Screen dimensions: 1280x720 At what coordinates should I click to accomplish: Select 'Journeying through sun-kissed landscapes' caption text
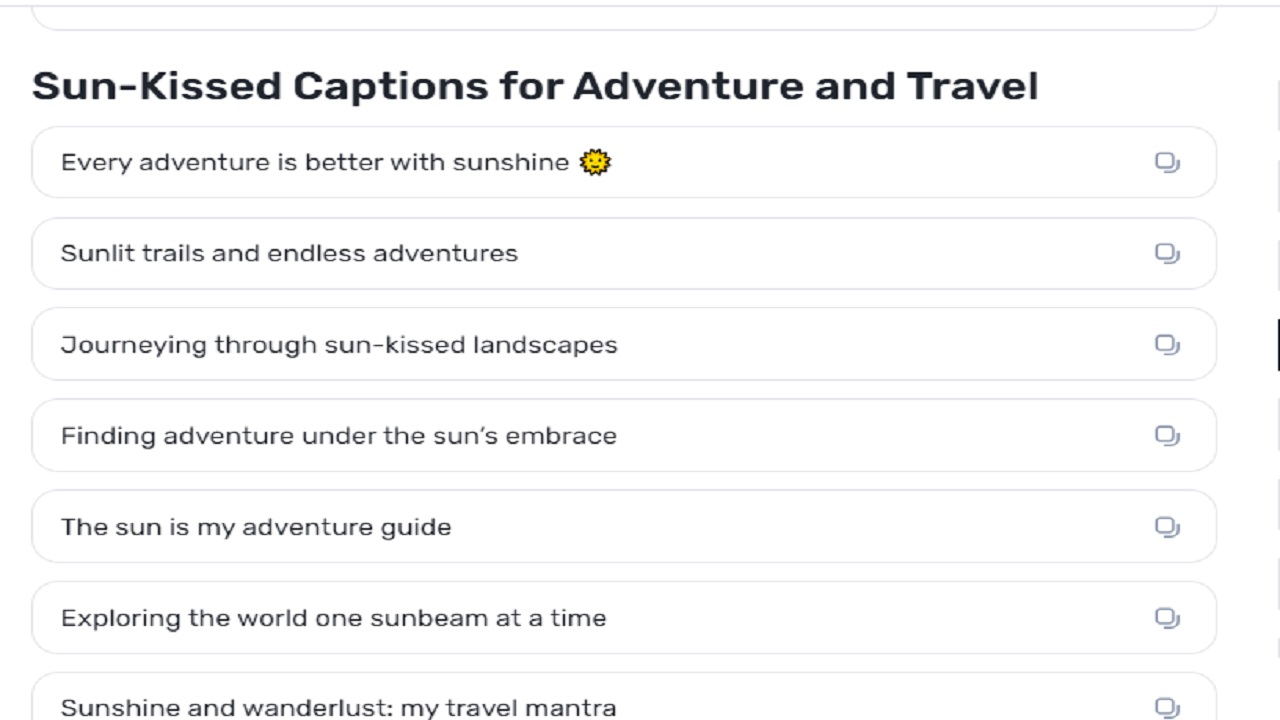339,345
